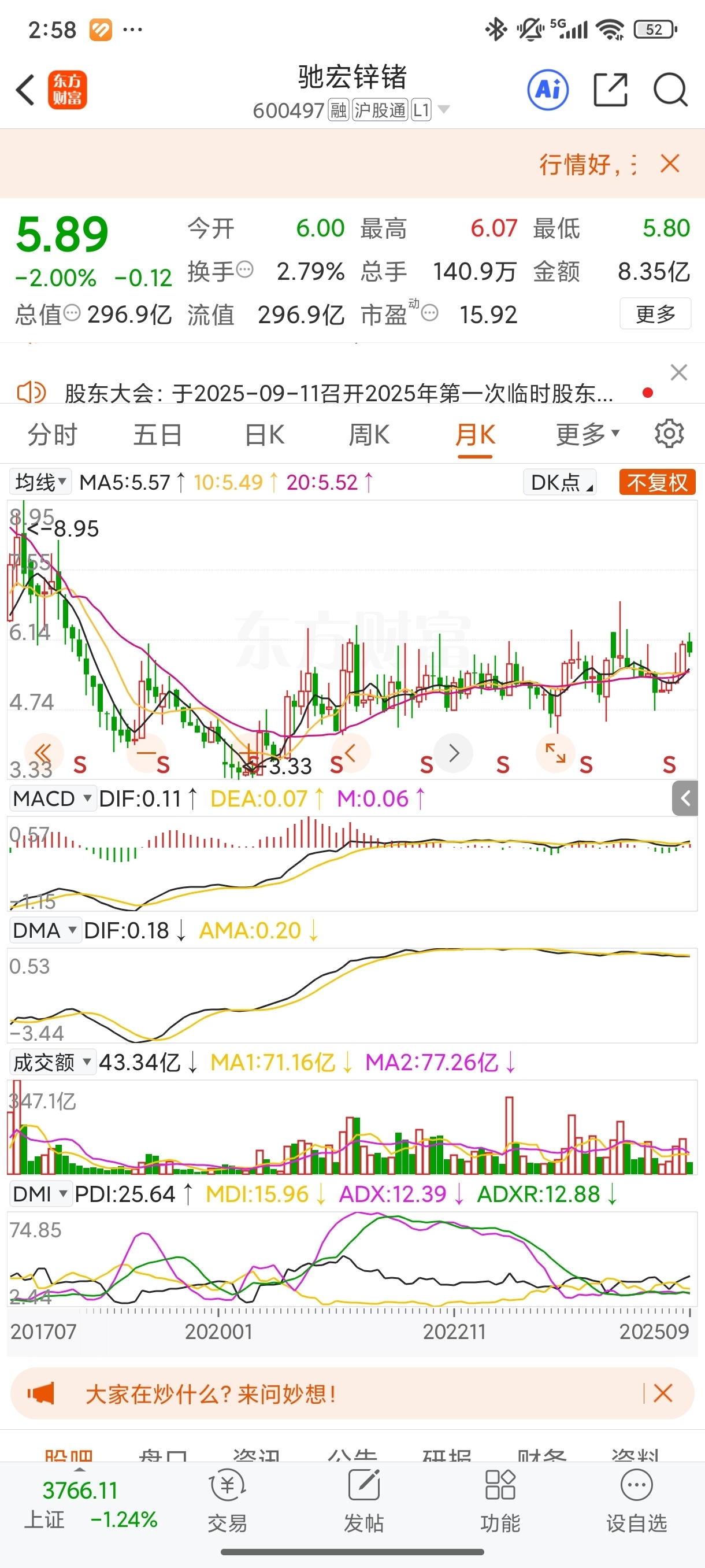
Task: Tap the megaphone icon in 妙想 banner
Action: pos(41,1393)
